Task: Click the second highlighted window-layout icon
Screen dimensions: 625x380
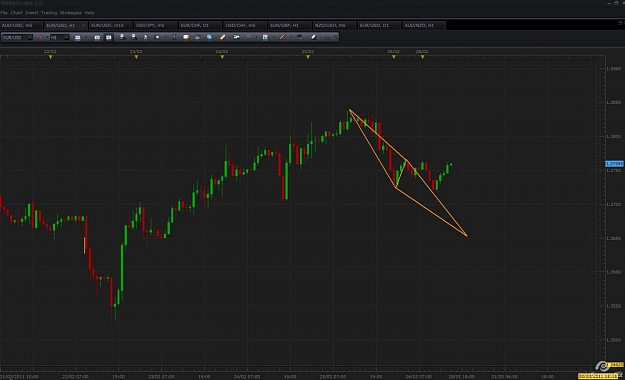Action: pos(108,37)
